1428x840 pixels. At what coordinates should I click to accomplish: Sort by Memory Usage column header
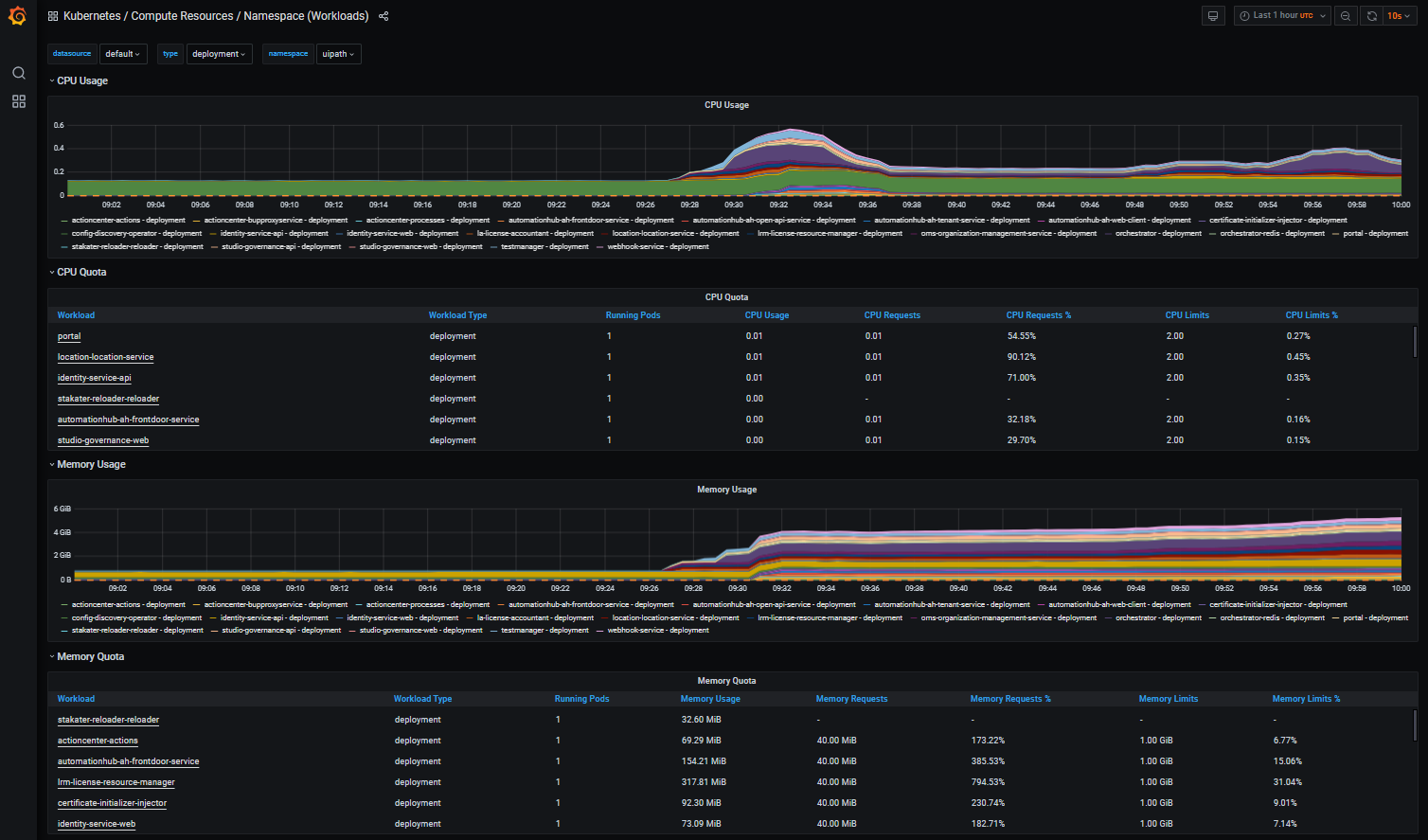coord(710,699)
